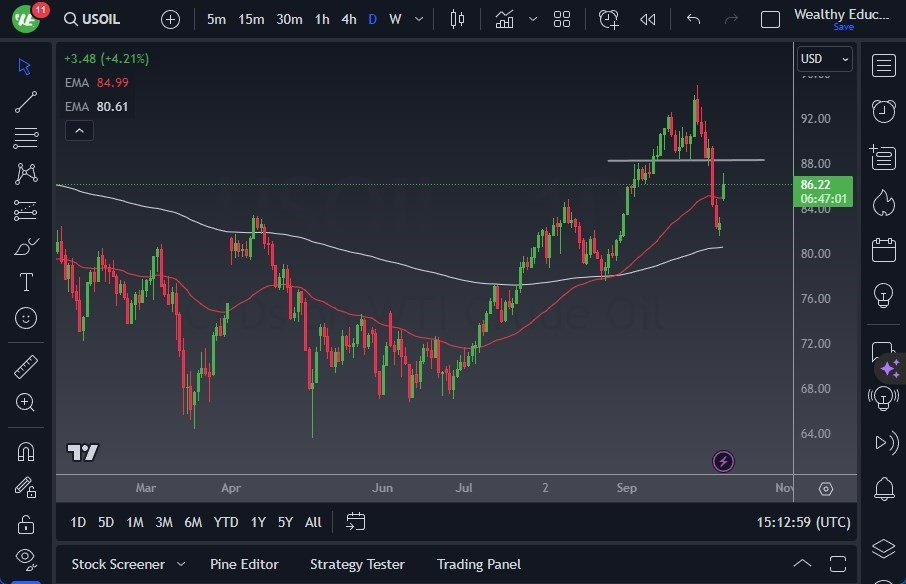Collapse the indicator legend chevron
Viewport: 906px width, 584px height.
78,130
